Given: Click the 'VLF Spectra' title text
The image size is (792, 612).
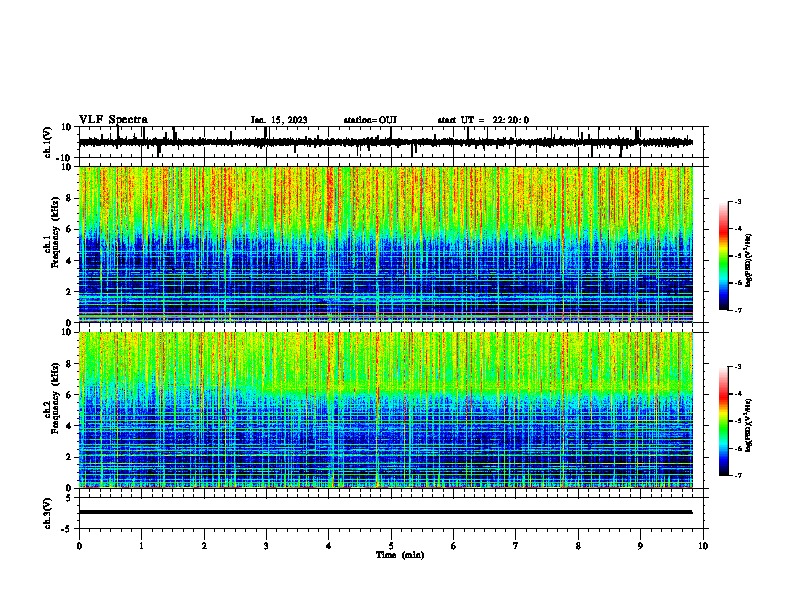Looking at the screenshot, I should click(113, 120).
